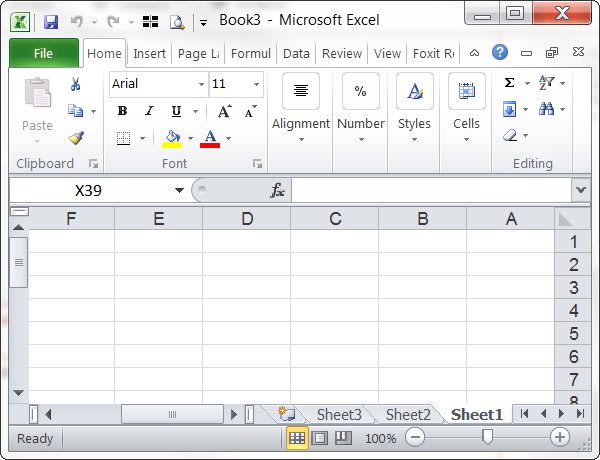
Task: Minimize the ribbon with caret icon
Action: [x=474, y=53]
